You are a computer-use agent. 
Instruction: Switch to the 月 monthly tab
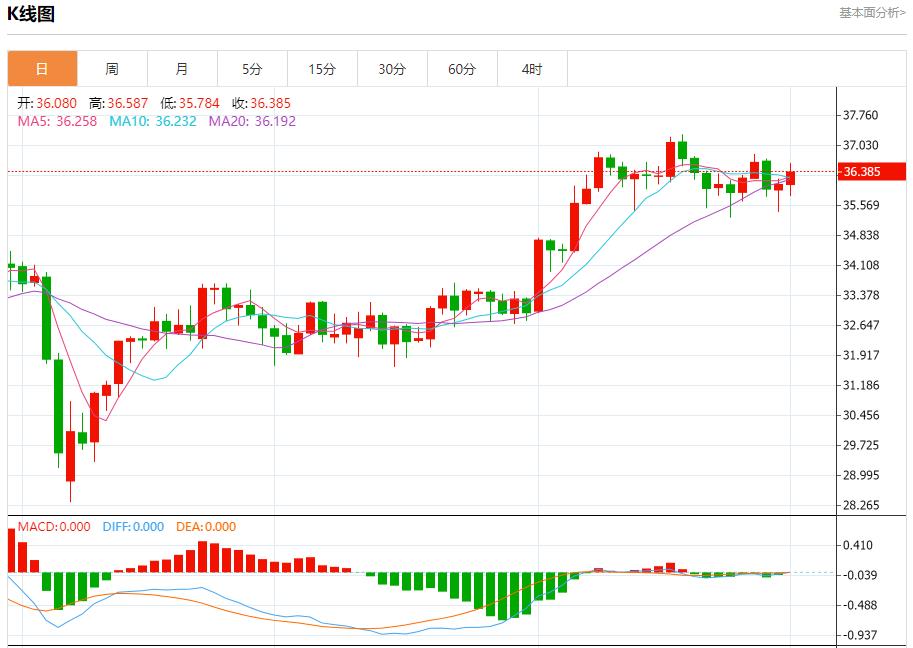pyautogui.click(x=182, y=69)
